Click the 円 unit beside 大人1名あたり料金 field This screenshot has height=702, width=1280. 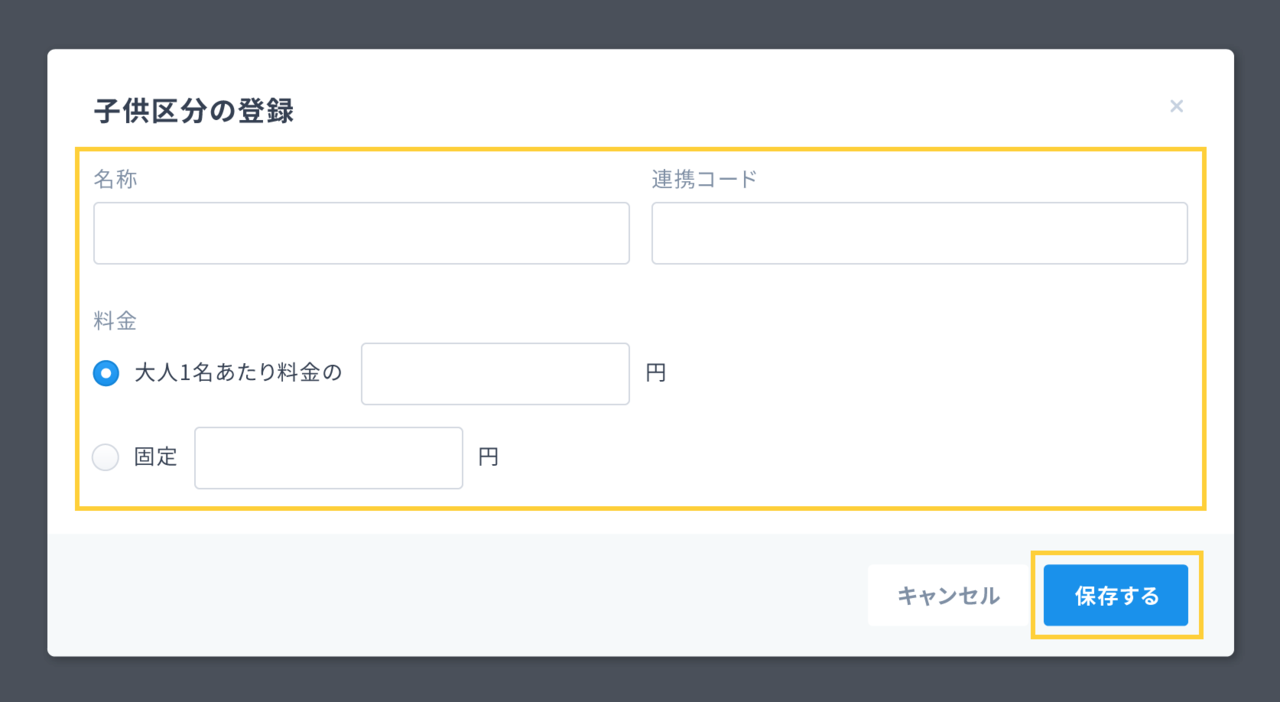656,373
